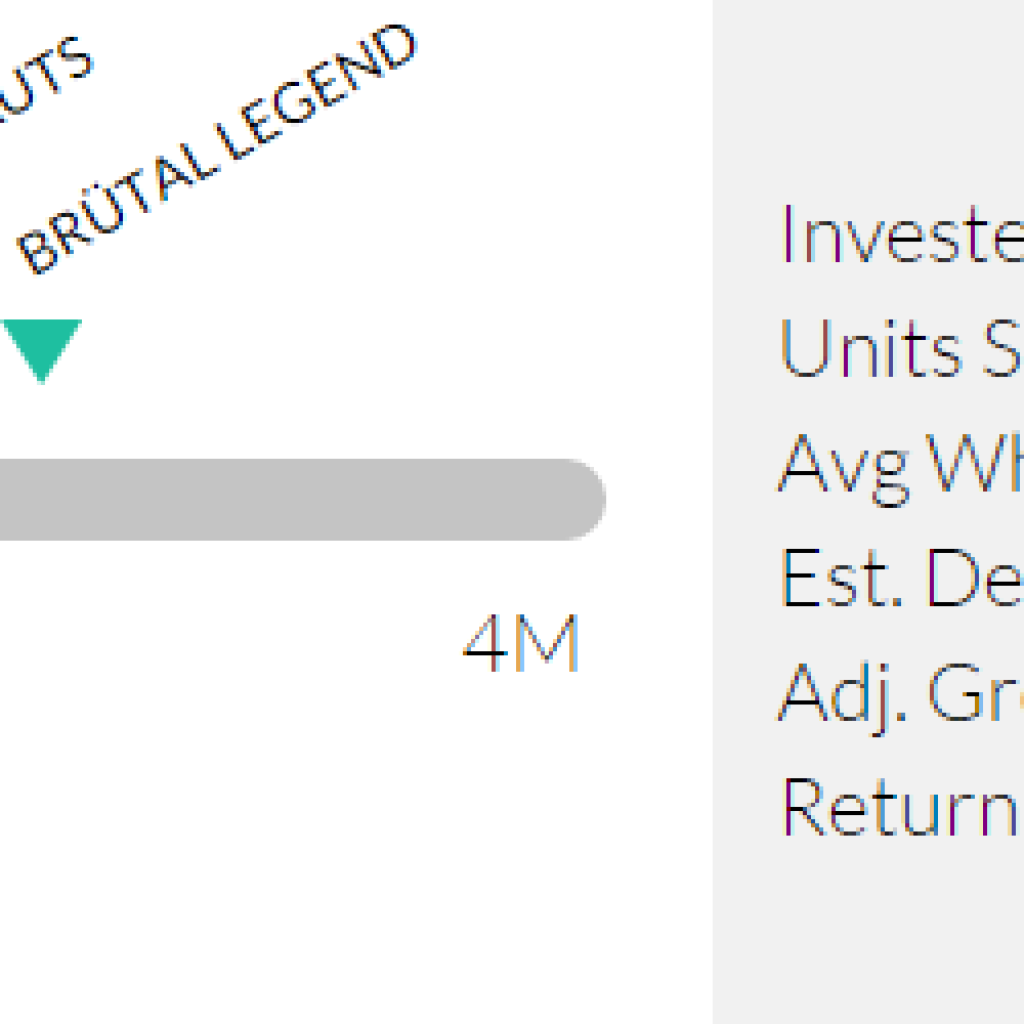Select the Est. De... stat label
Screen dimensions: 1024x1024
pos(900,578)
